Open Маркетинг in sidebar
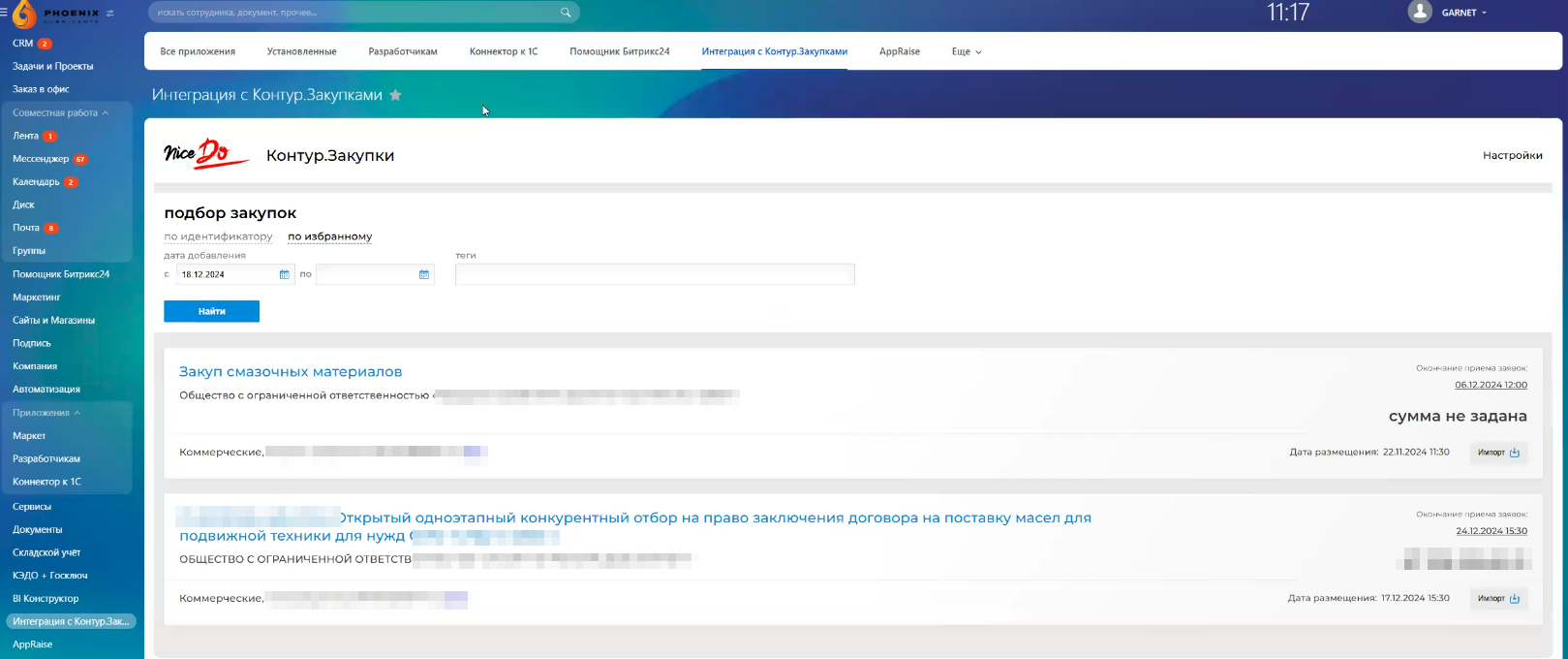1568x659 pixels. pyautogui.click(x=37, y=298)
